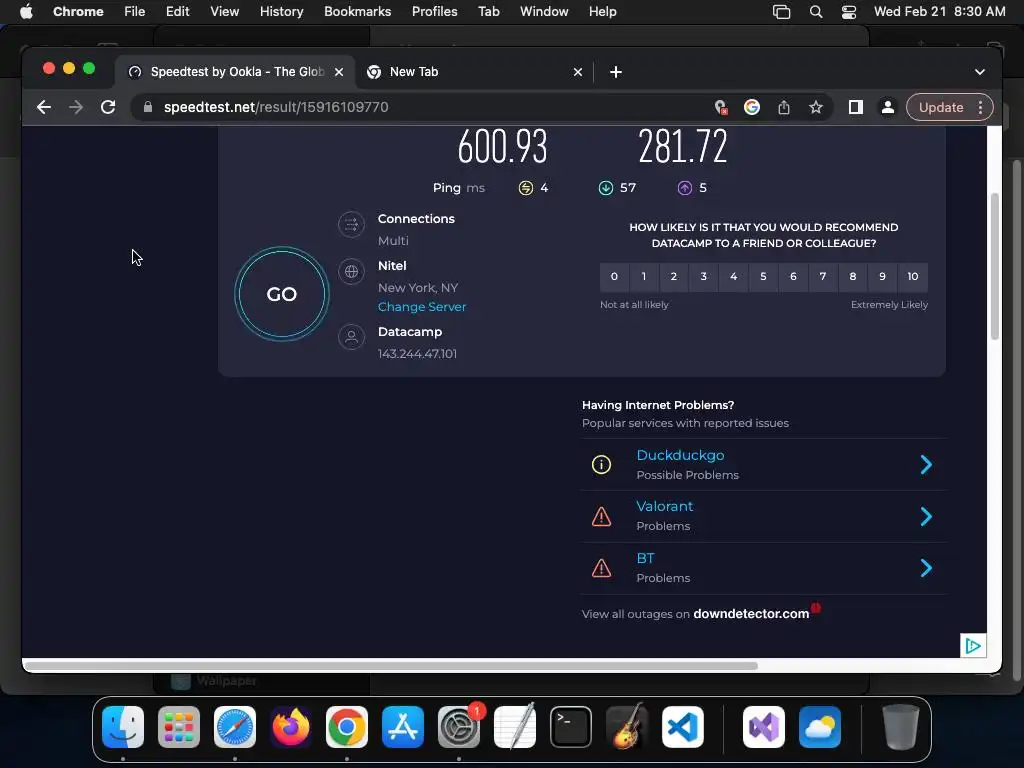Screen dimensions: 1024x768
Task: Open Terminal from the Dock
Action: (x=571, y=727)
